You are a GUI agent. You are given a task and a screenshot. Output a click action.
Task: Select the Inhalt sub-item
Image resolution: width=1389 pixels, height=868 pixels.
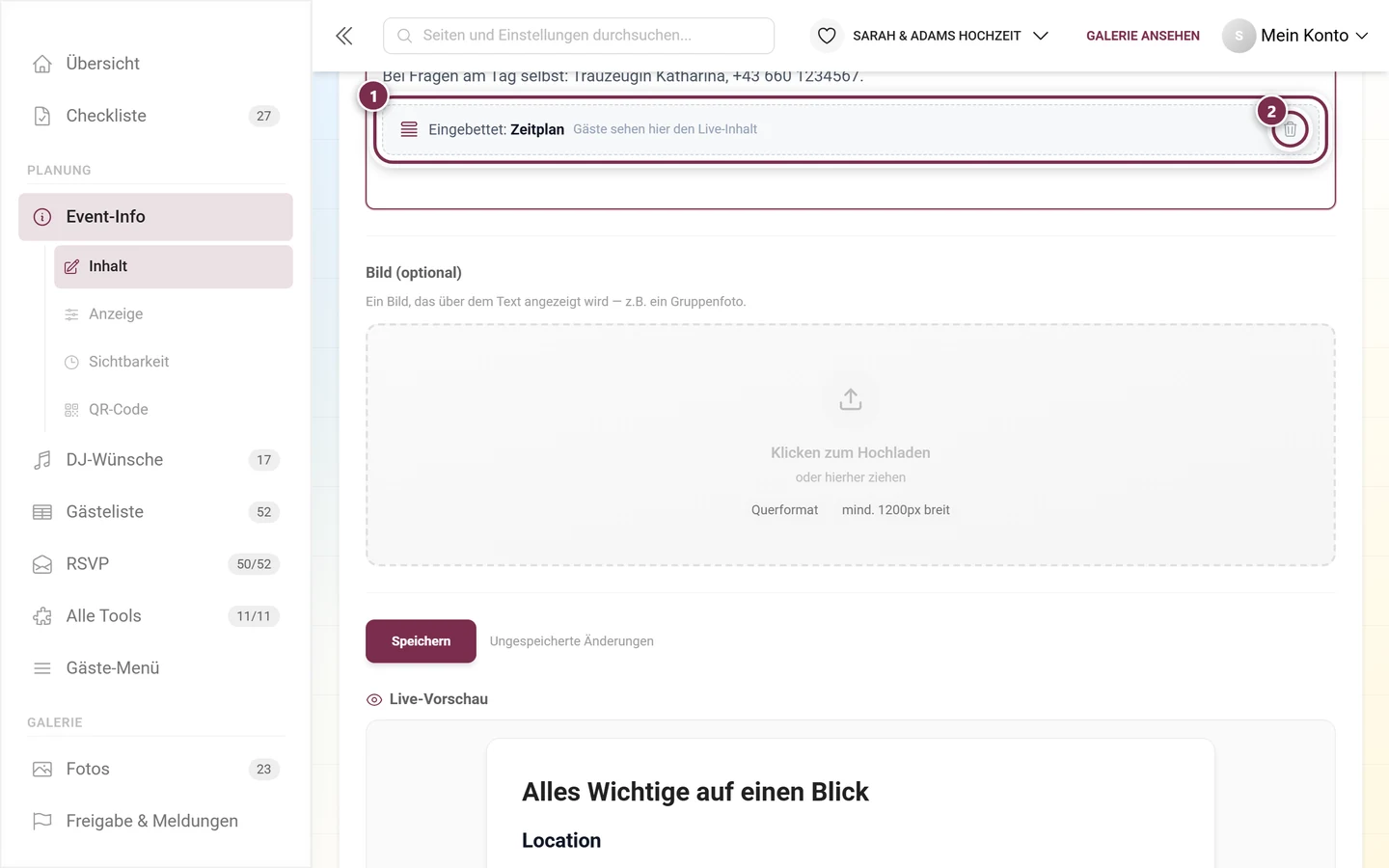[x=174, y=266]
